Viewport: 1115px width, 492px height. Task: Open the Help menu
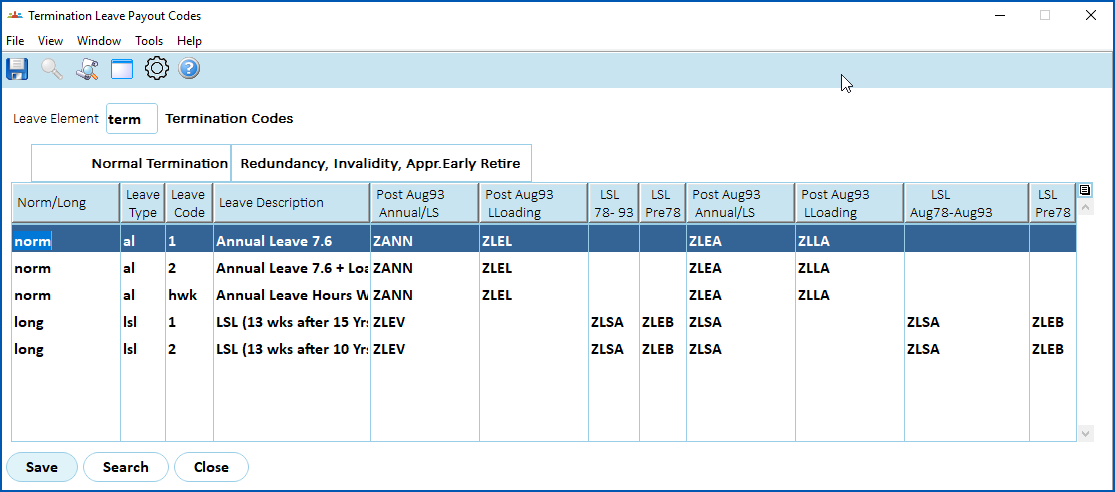pos(189,41)
